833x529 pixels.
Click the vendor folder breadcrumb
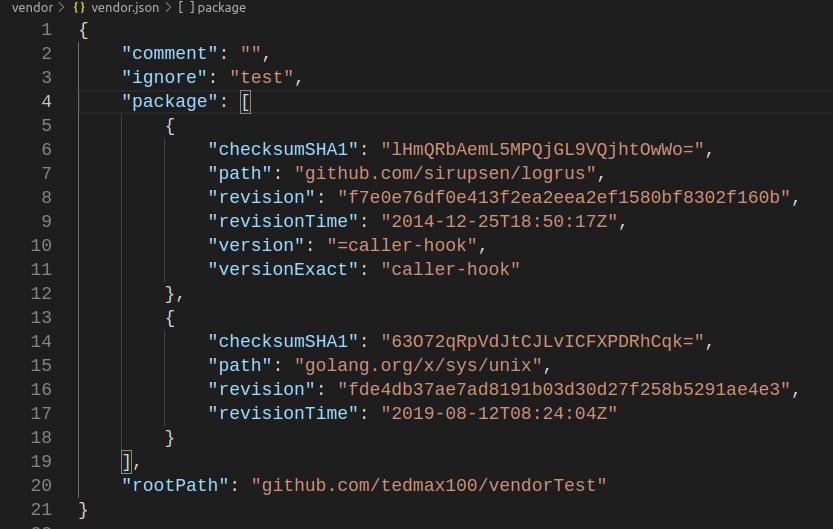coord(32,7)
